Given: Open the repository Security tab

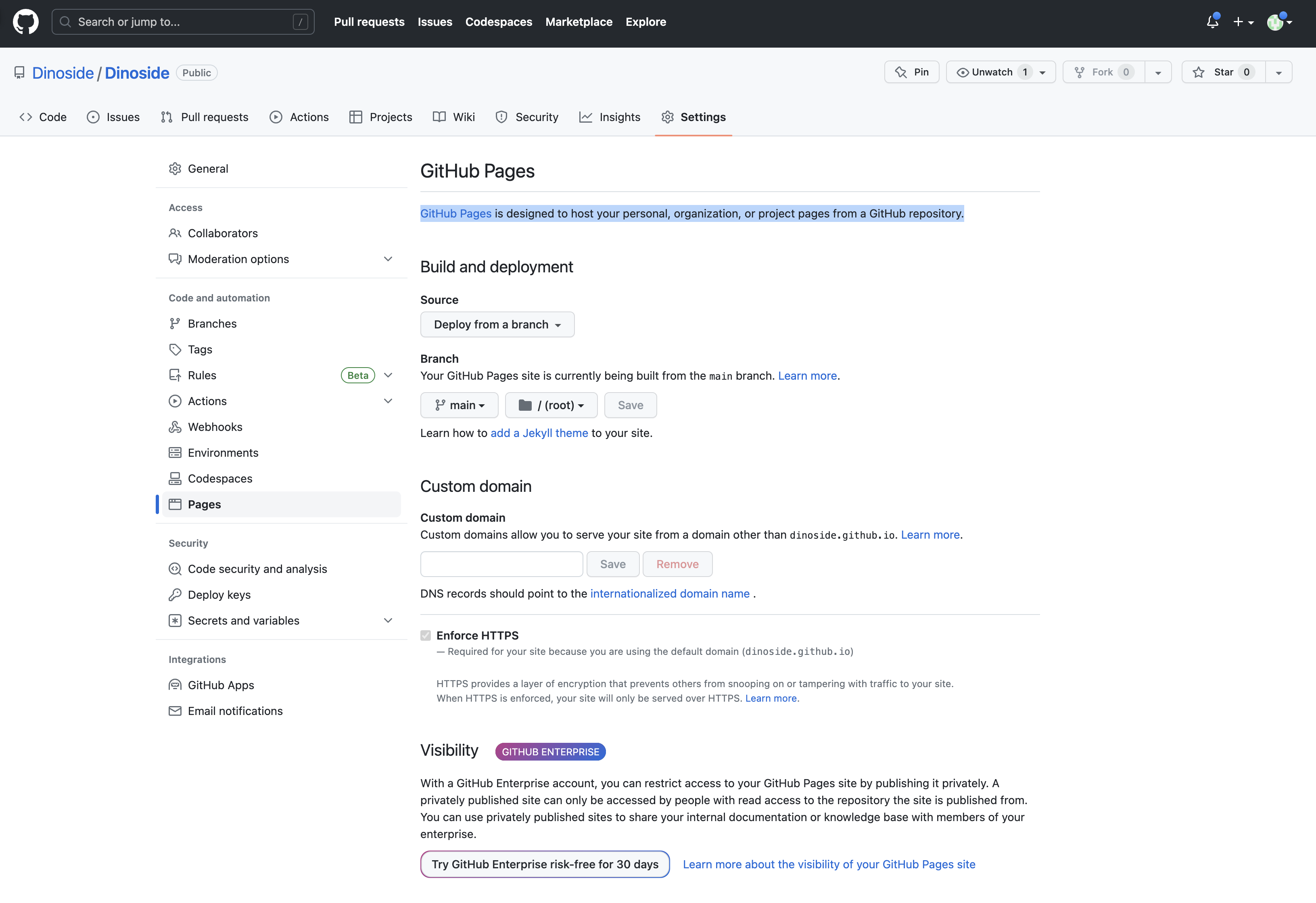Looking at the screenshot, I should (x=526, y=117).
